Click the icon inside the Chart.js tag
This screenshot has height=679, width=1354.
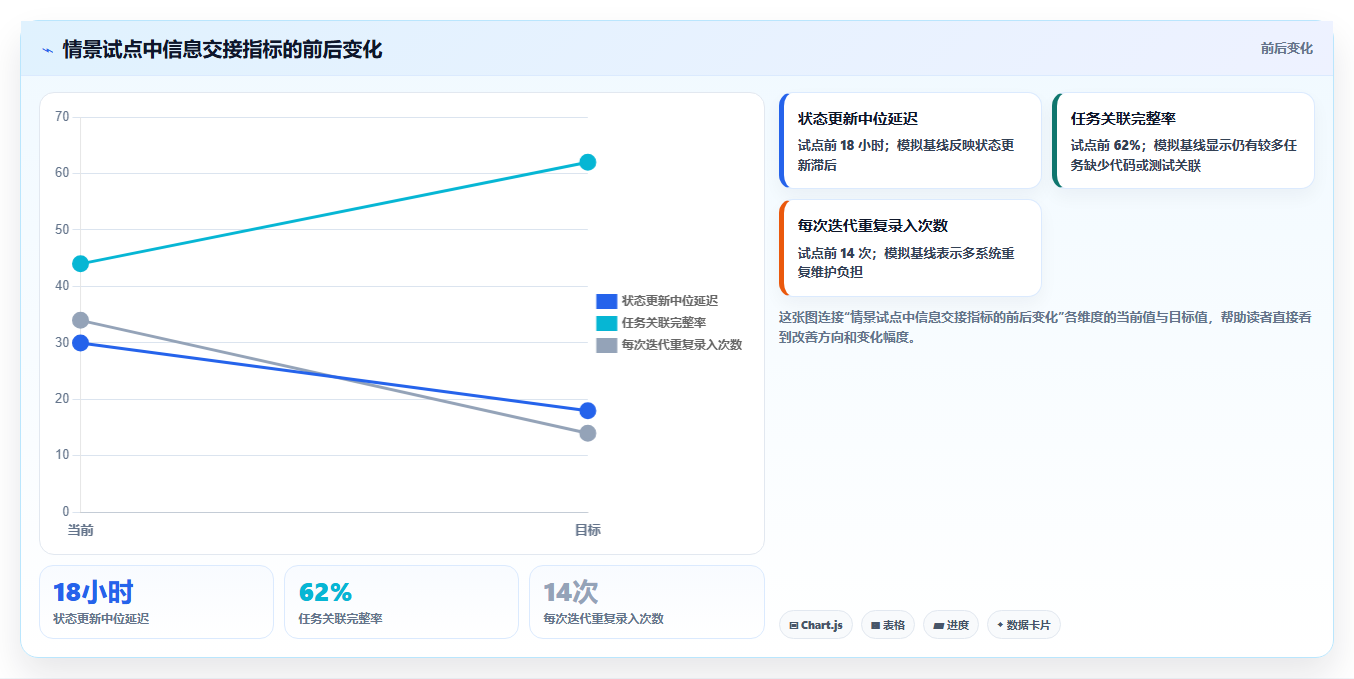click(x=794, y=625)
